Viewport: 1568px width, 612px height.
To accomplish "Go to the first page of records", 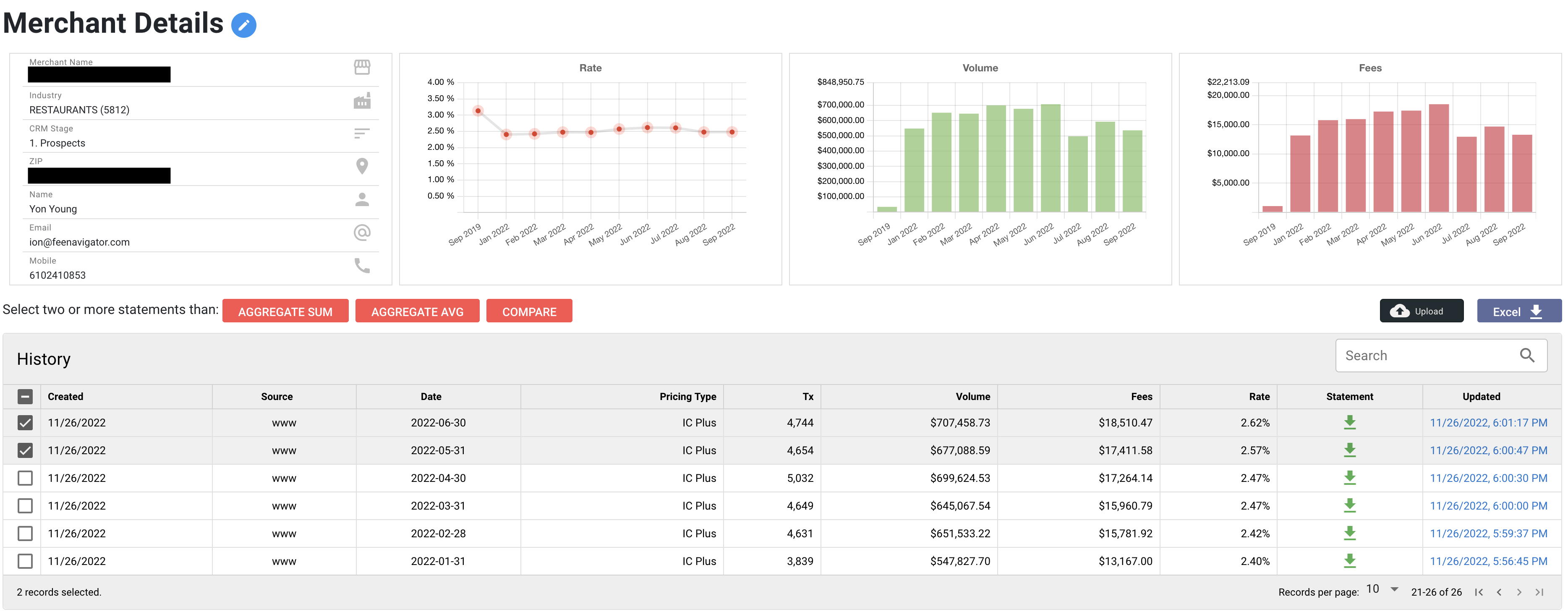I will click(x=1479, y=592).
